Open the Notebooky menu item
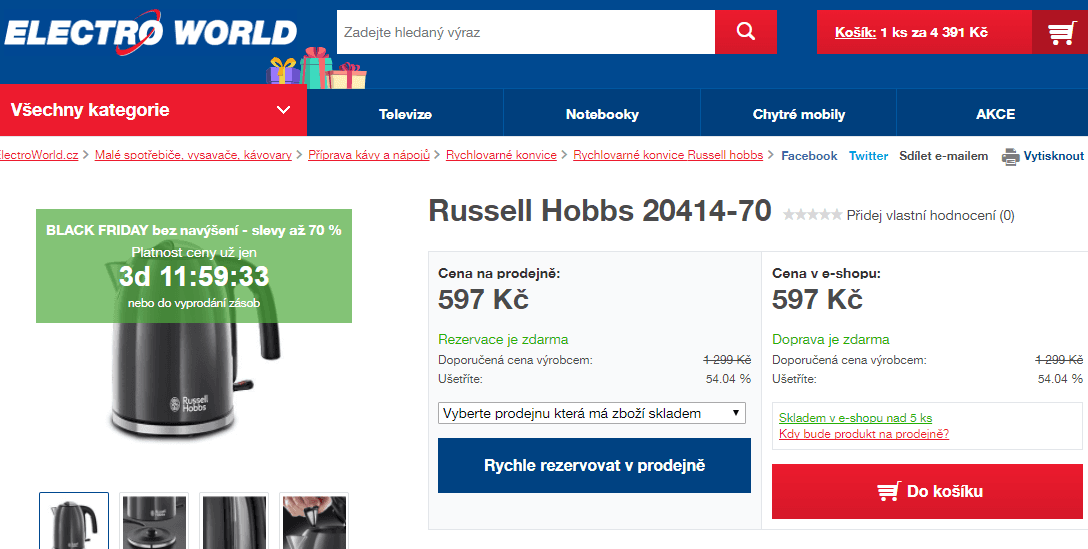1088x549 pixels. pyautogui.click(x=602, y=115)
